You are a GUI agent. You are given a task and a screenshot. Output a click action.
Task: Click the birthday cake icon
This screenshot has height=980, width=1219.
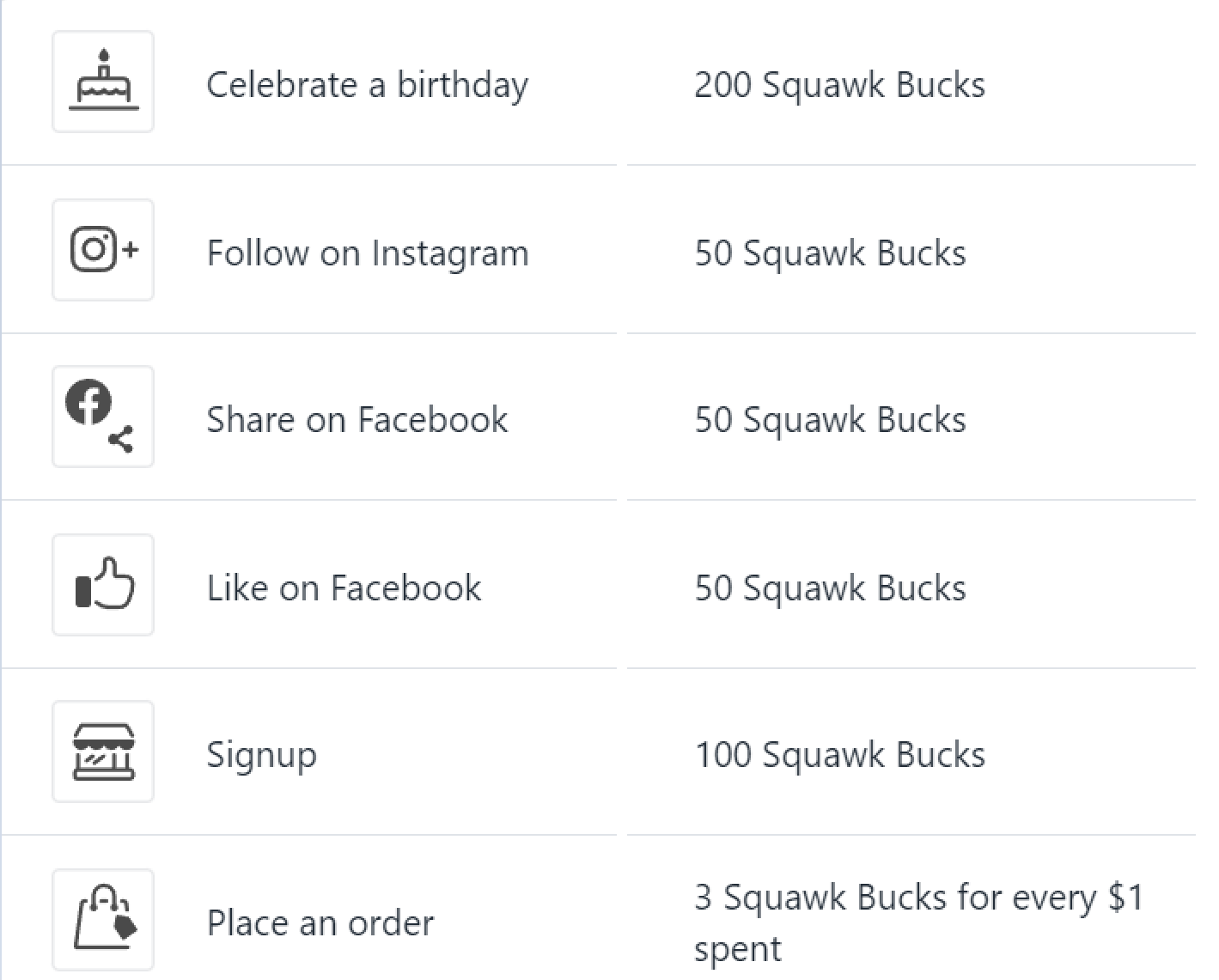coord(103,82)
